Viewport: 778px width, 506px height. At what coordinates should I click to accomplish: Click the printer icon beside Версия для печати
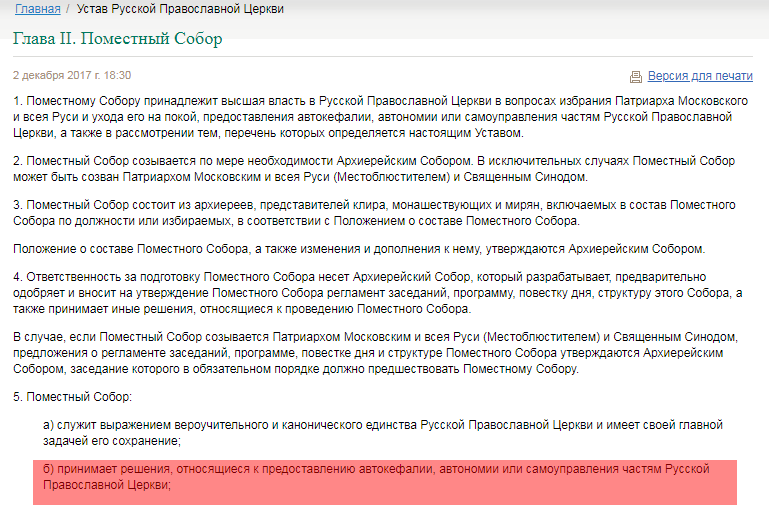(x=635, y=76)
